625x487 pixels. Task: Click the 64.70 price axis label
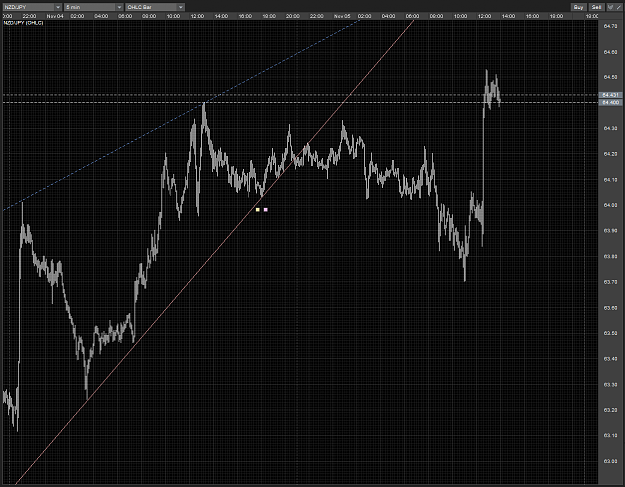[610, 26]
